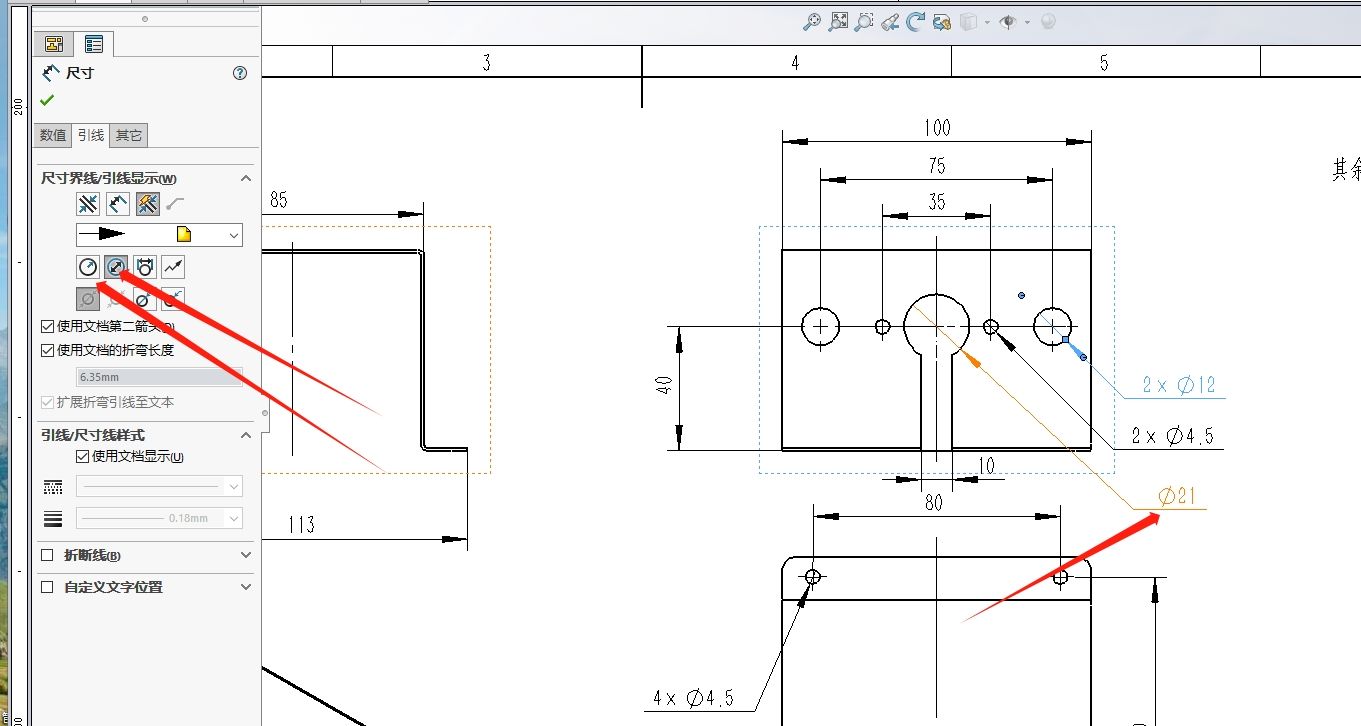Uncheck 使用文档的折弯长度 checkbox
The image size is (1361, 726).
[47, 350]
